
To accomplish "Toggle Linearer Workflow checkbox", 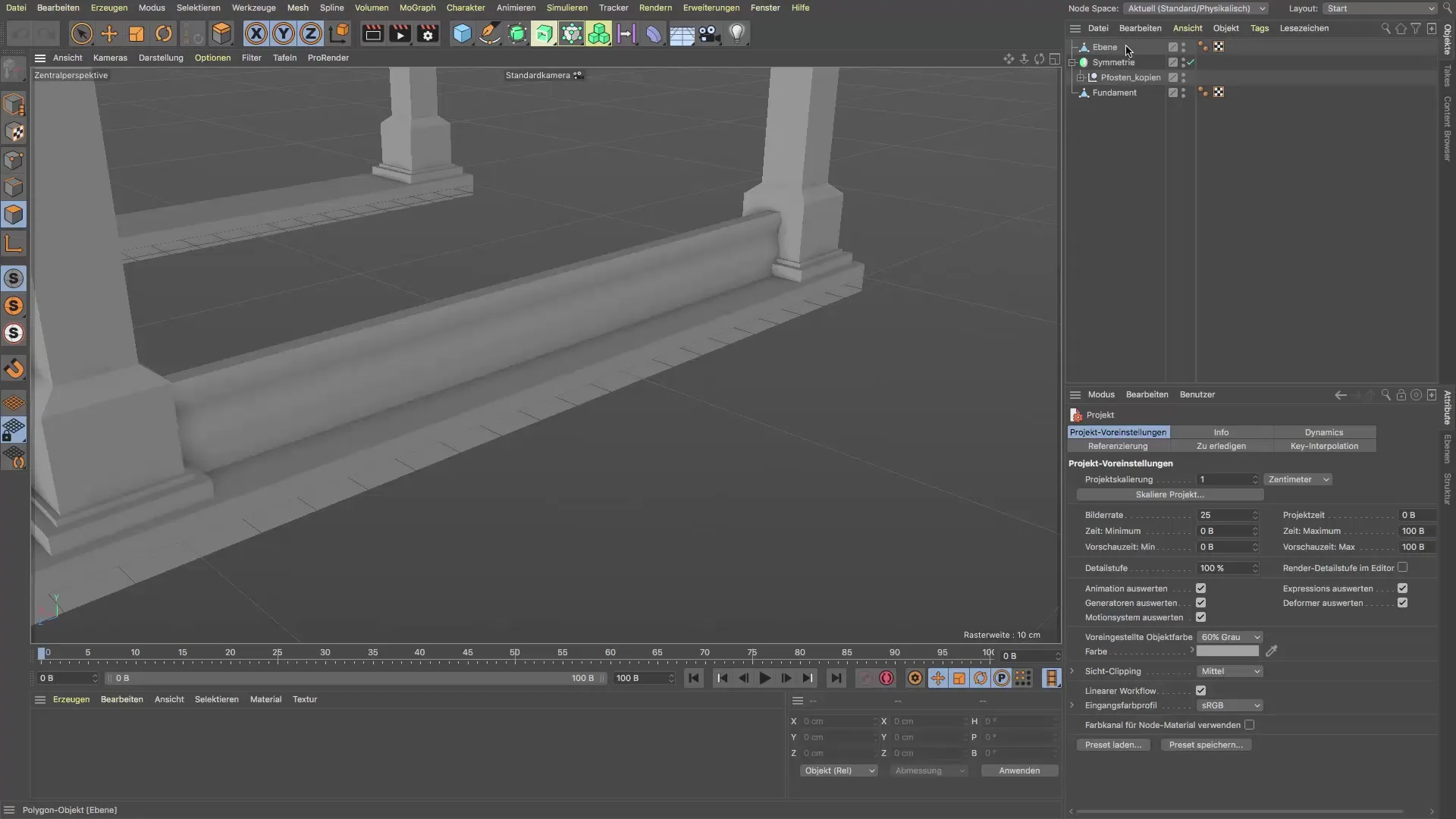I will (x=1200, y=691).
